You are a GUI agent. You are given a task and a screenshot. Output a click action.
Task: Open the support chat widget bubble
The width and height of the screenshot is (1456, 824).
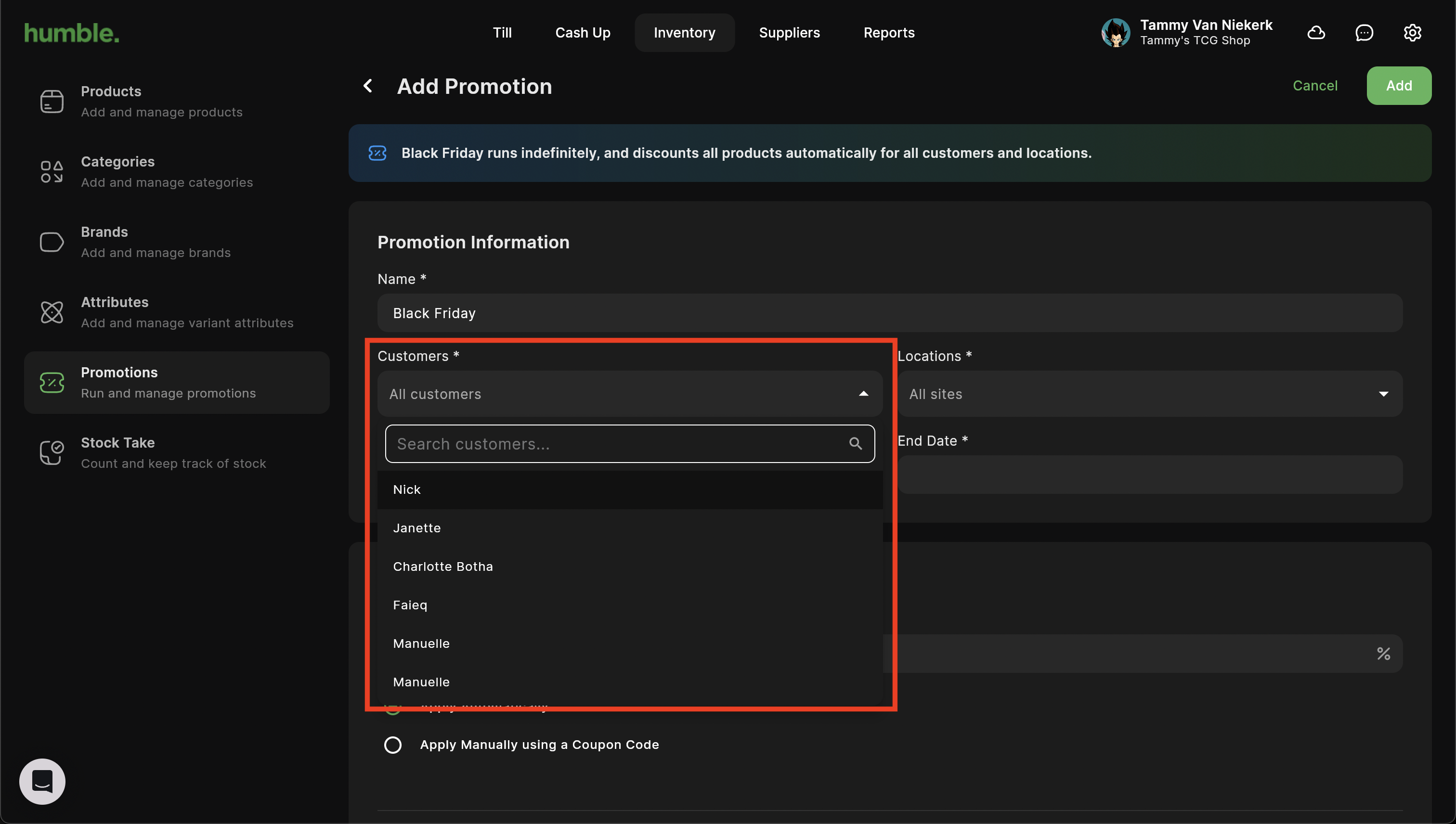[x=42, y=781]
